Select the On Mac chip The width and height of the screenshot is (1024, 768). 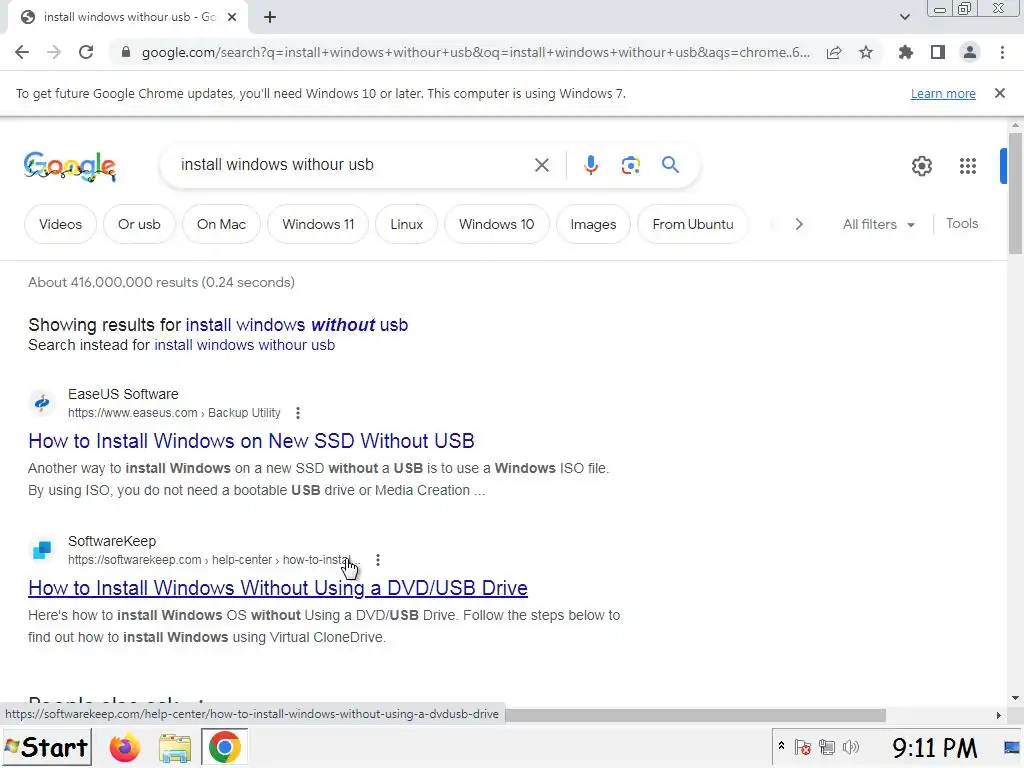[221, 225]
